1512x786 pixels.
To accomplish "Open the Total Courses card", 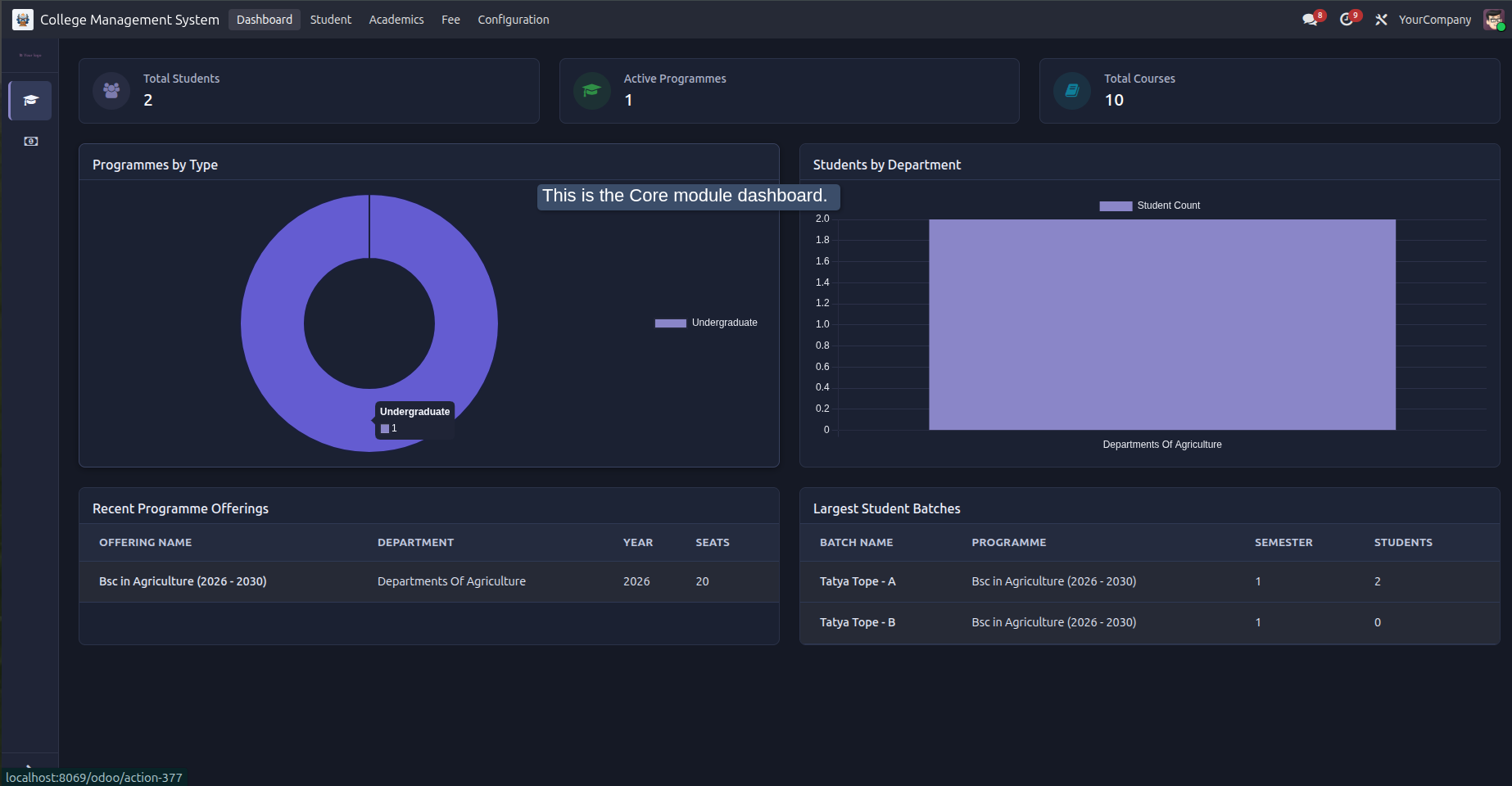I will 1270,91.
